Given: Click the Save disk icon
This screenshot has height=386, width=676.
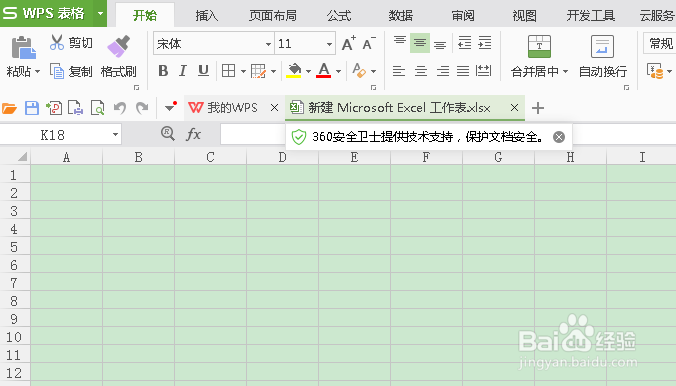Looking at the screenshot, I should [x=32, y=108].
